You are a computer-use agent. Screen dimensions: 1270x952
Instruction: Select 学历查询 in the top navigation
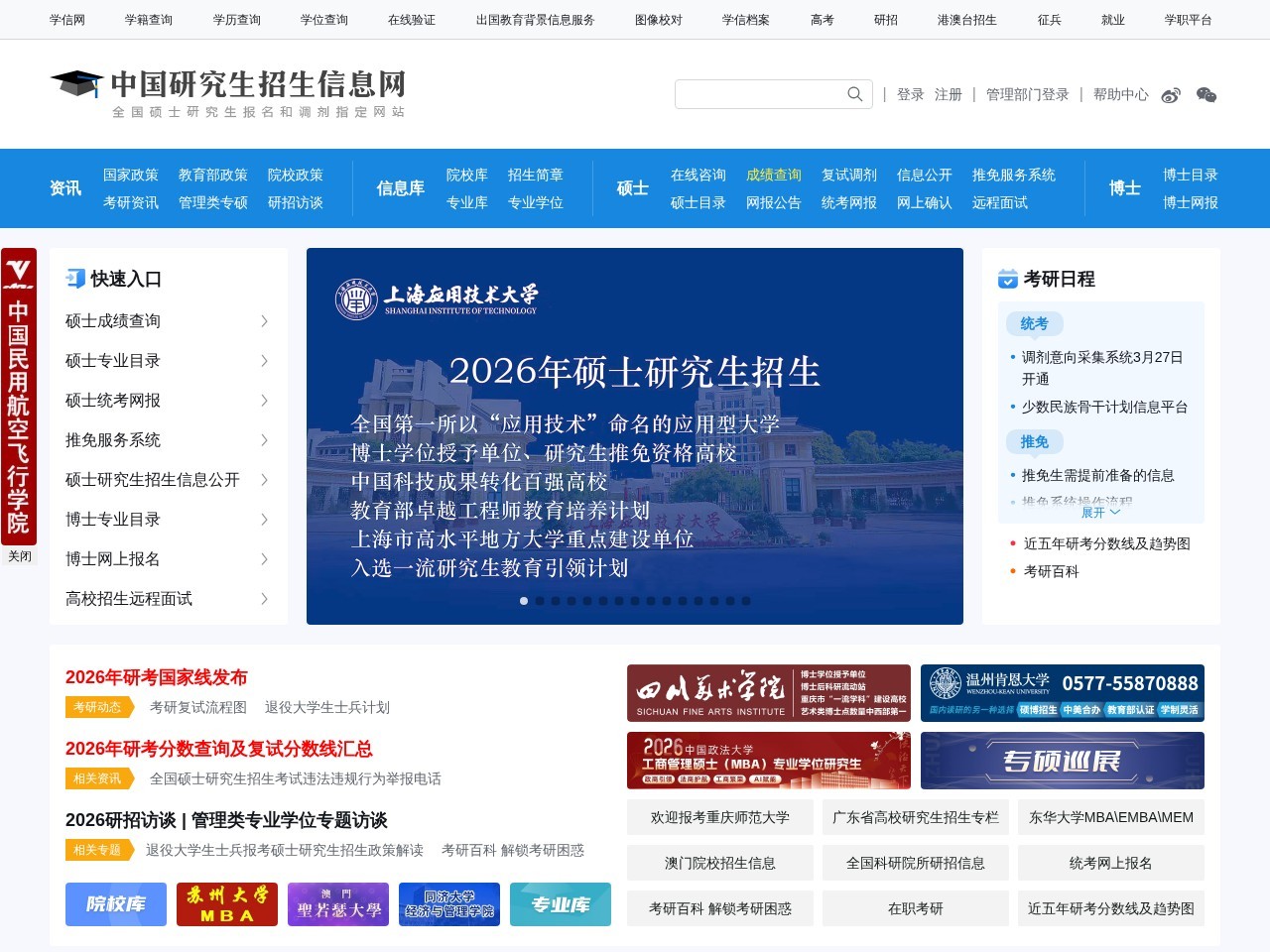coord(236,19)
